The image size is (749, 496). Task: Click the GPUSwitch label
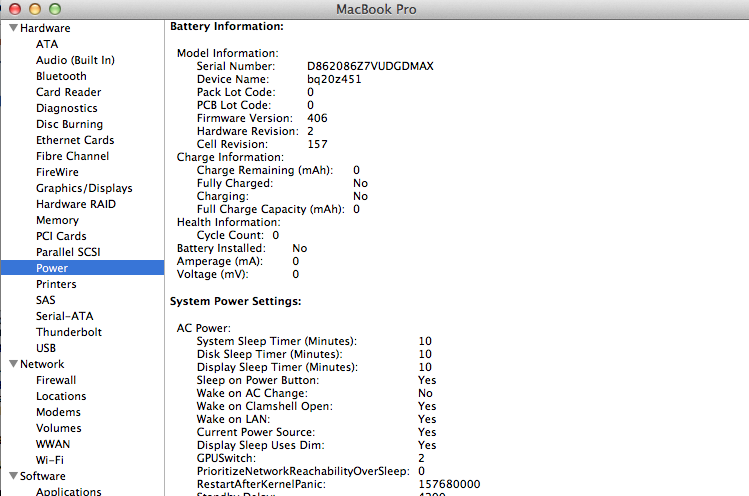226,458
